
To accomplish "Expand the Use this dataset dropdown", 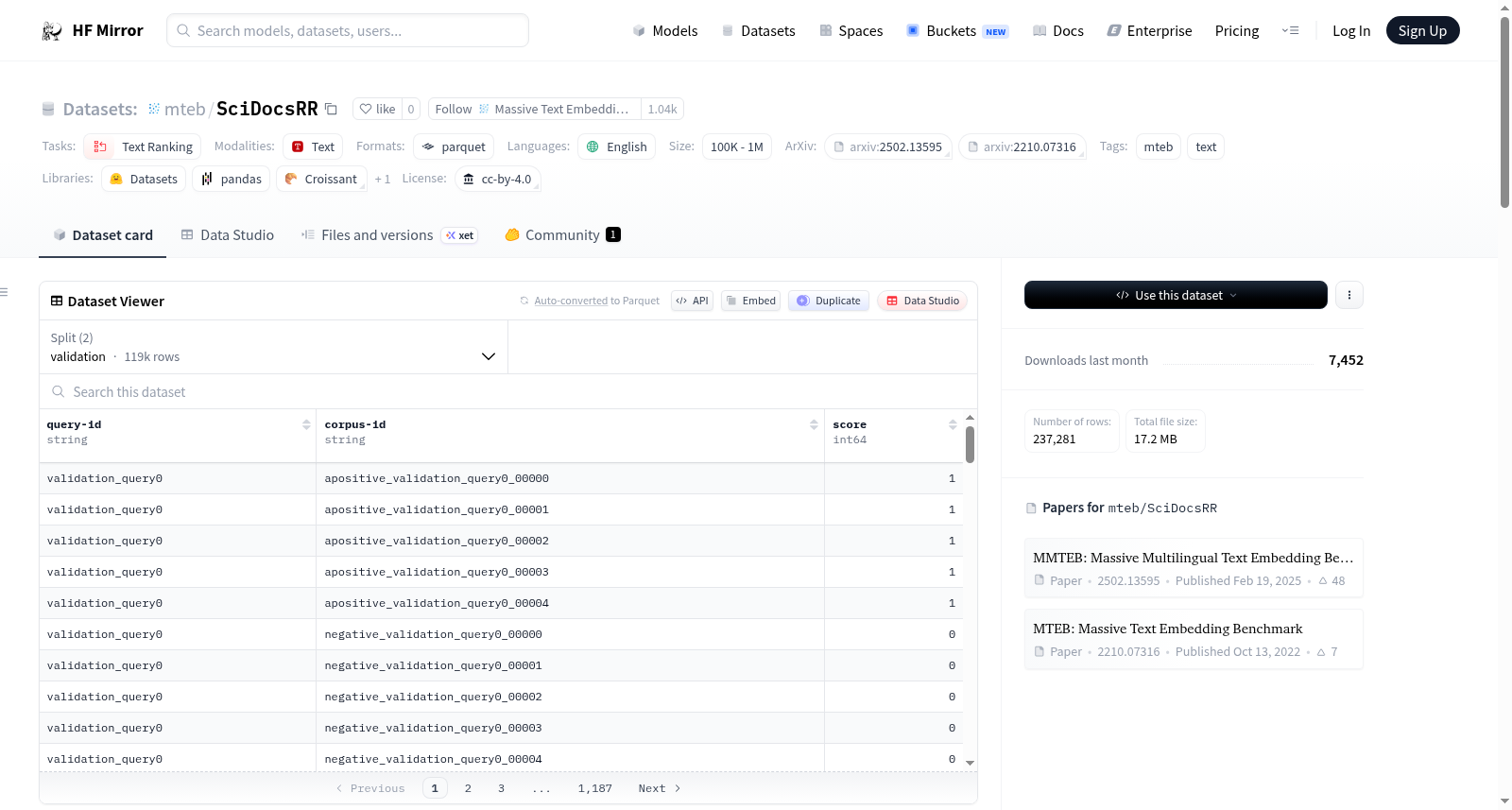I will pyautogui.click(x=1176, y=295).
